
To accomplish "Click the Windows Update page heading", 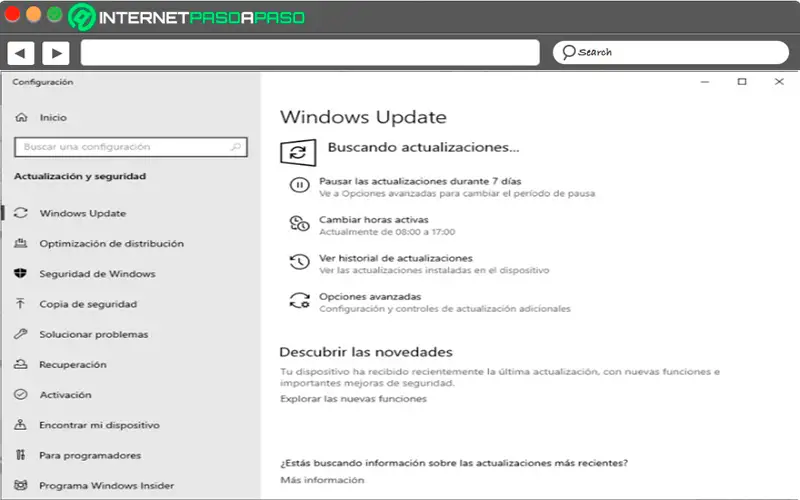I will [363, 117].
